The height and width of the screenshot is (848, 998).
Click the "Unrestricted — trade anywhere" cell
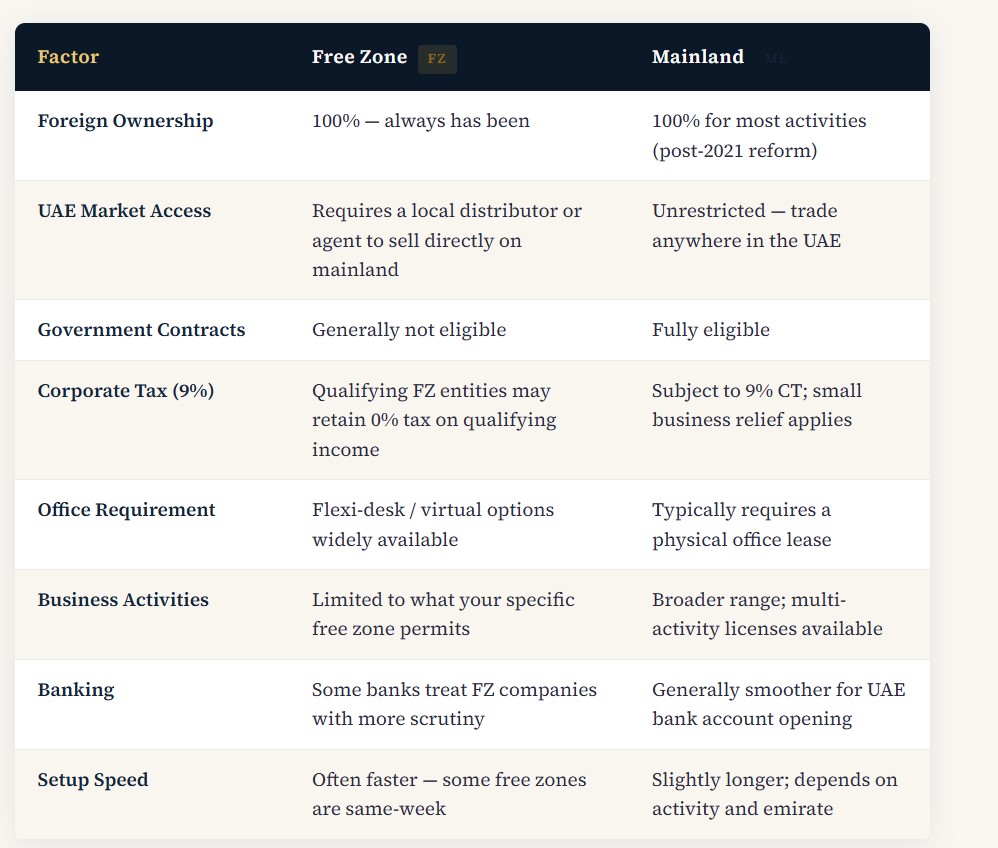(x=746, y=226)
